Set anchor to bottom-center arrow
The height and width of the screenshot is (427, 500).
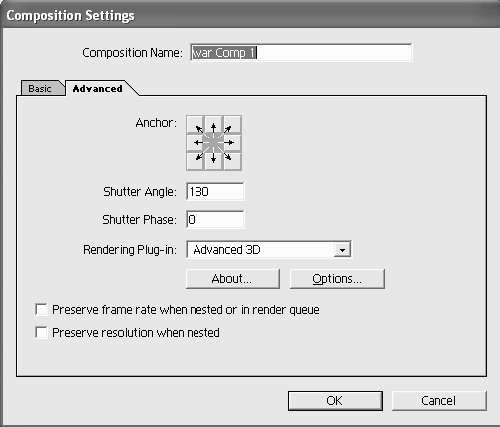click(x=214, y=161)
